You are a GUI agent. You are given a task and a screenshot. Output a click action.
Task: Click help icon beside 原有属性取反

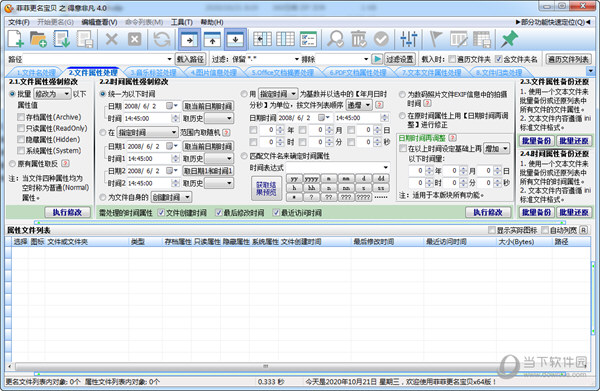65,163
